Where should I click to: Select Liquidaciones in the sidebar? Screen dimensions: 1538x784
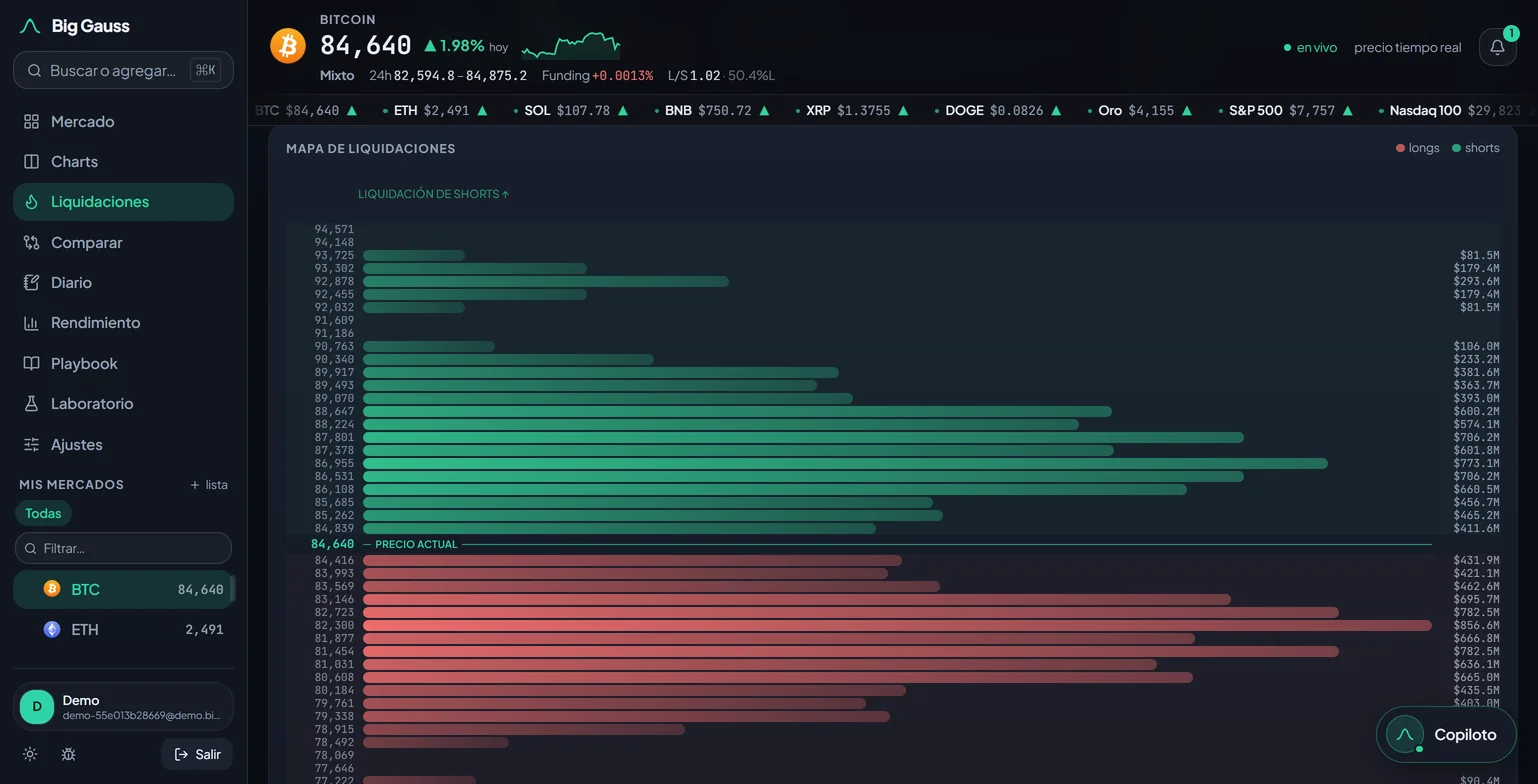point(123,202)
